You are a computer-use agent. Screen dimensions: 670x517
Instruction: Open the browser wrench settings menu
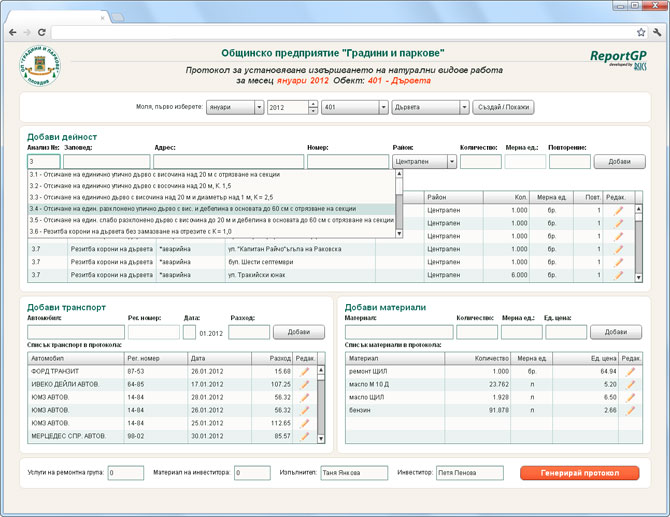coord(657,32)
